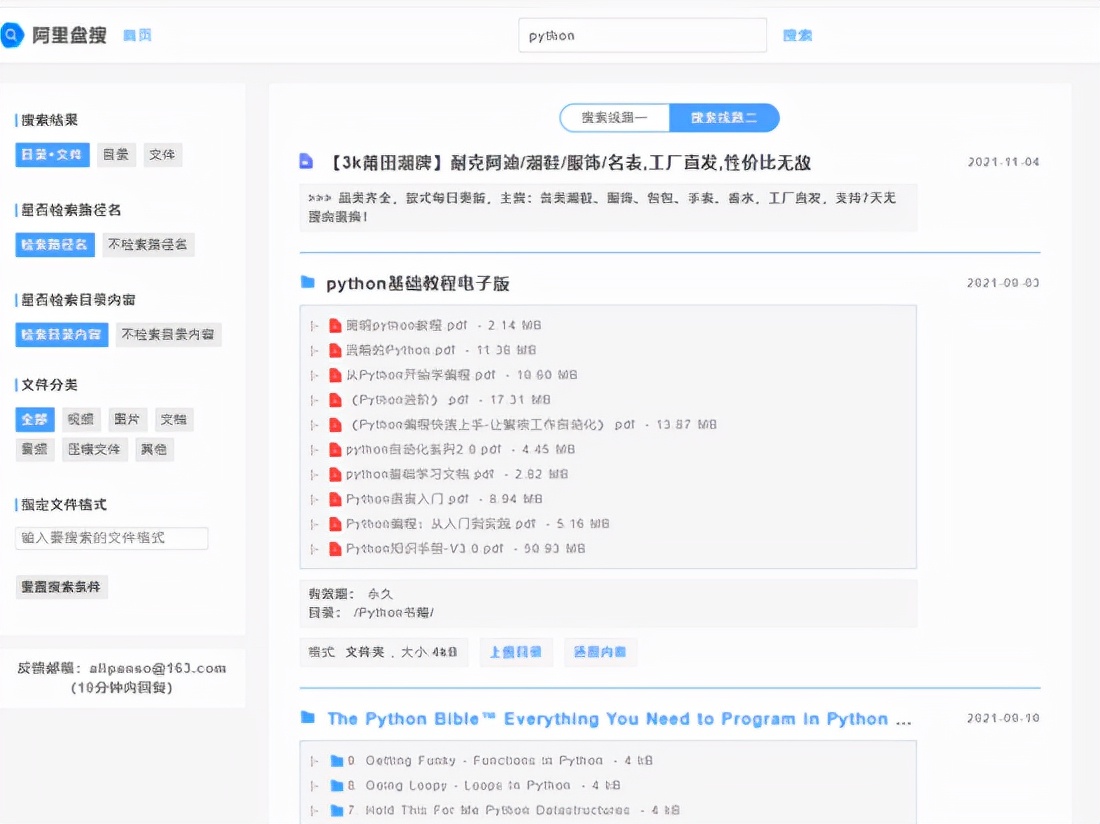
Task: Click the PDF icon of the 11.38 MB file
Action: click(x=335, y=350)
